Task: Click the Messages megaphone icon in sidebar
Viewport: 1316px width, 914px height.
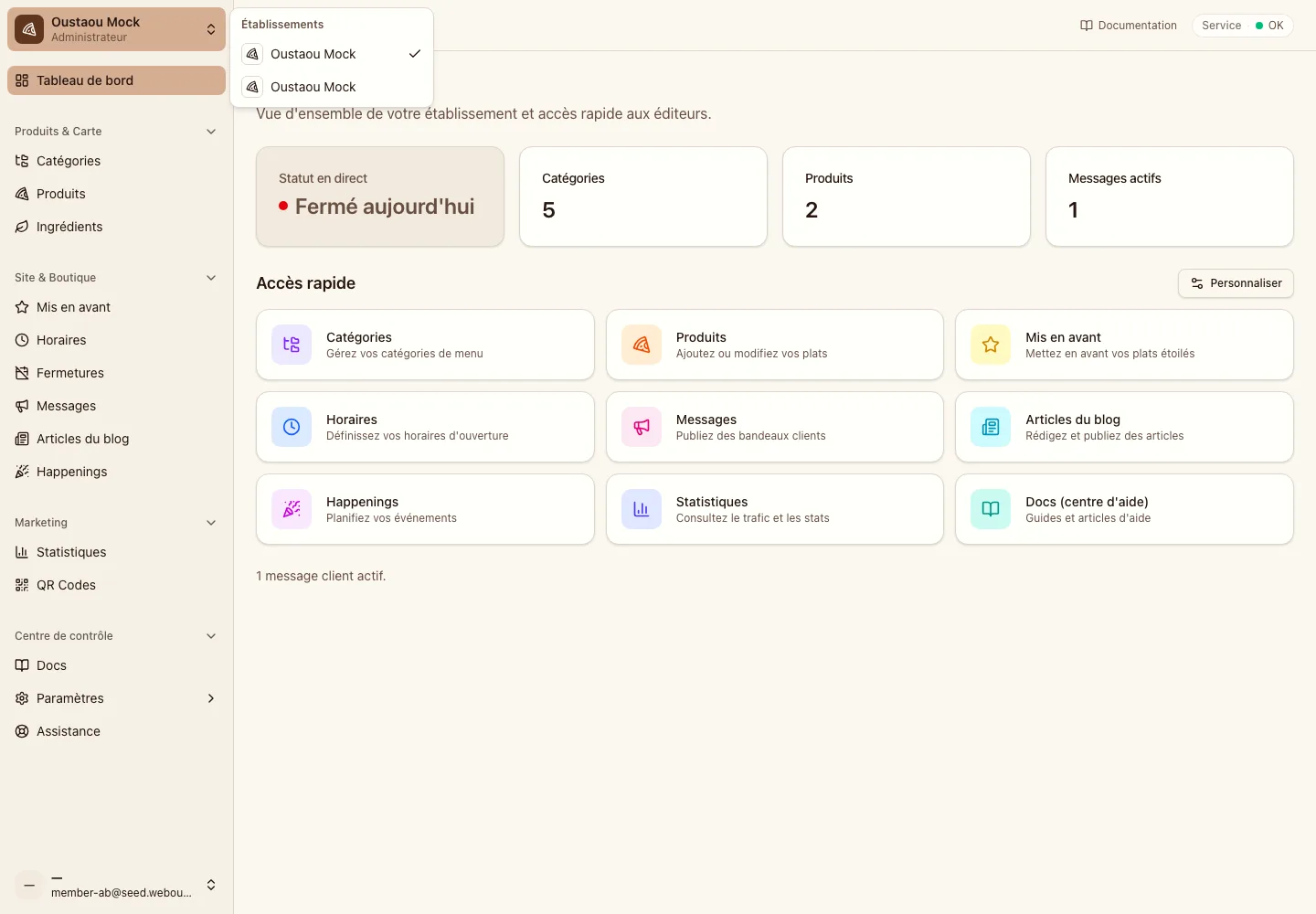Action: tap(22, 406)
